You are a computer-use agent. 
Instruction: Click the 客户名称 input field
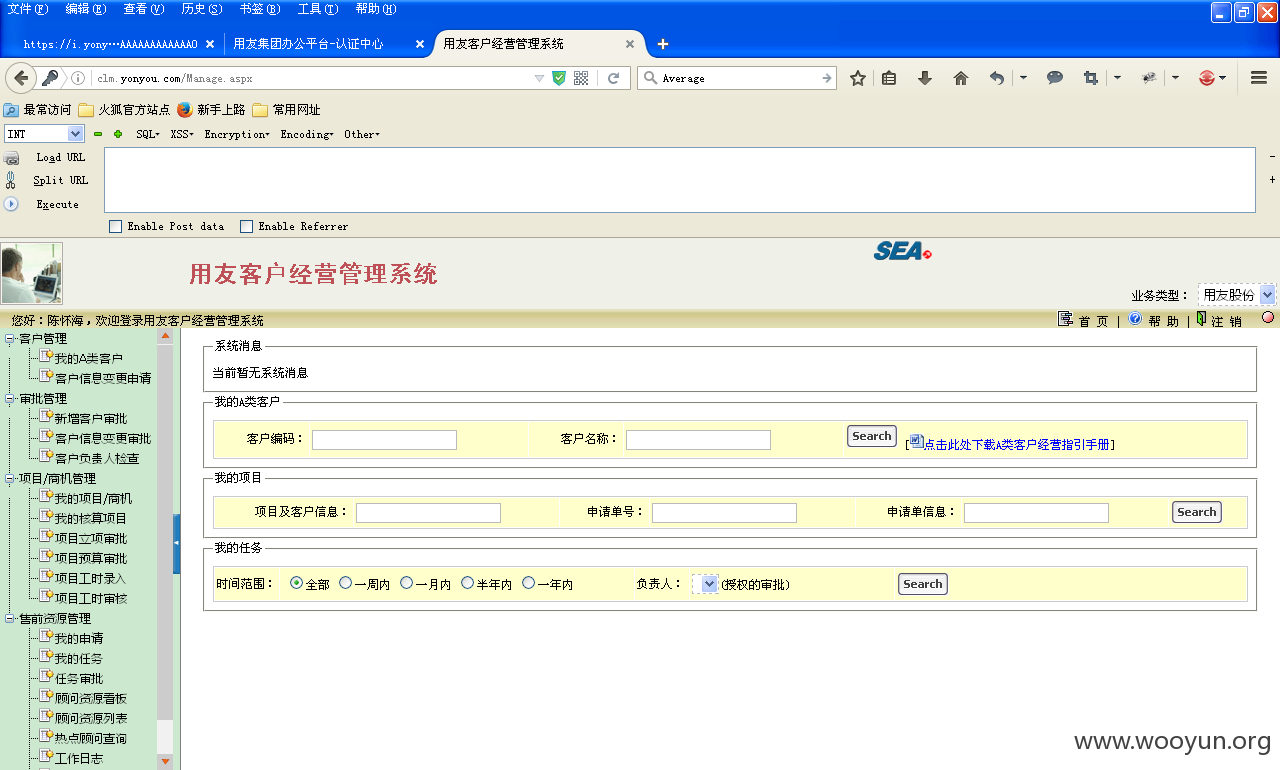point(698,440)
